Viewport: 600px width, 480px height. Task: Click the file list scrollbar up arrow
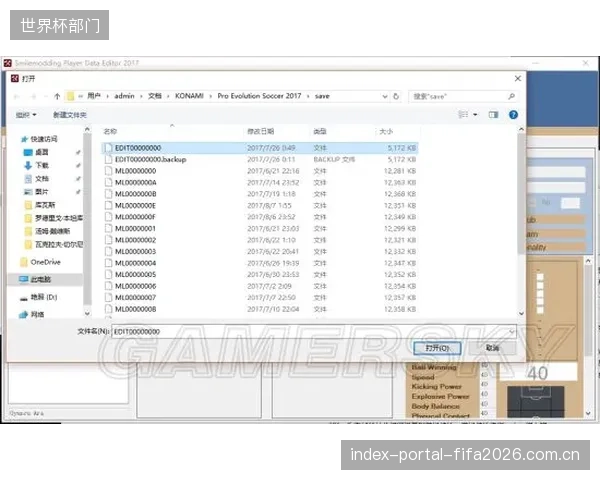coord(521,130)
